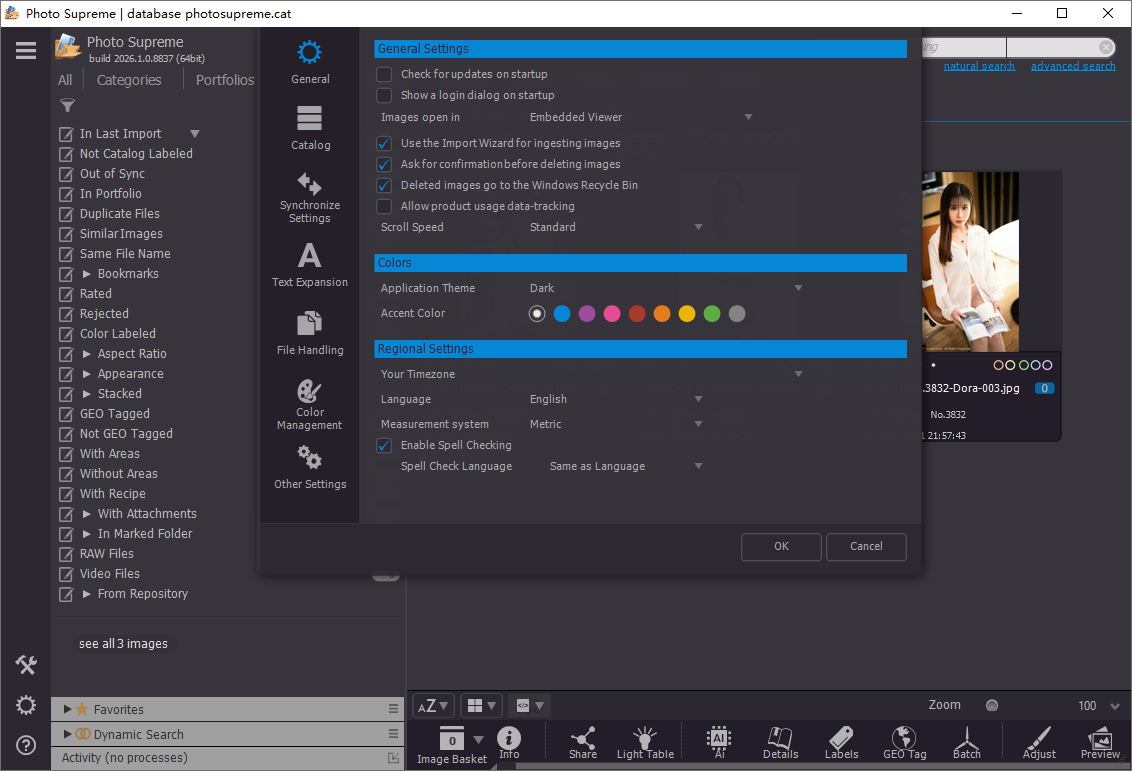
Task: Choose the green accent color
Action: (712, 314)
